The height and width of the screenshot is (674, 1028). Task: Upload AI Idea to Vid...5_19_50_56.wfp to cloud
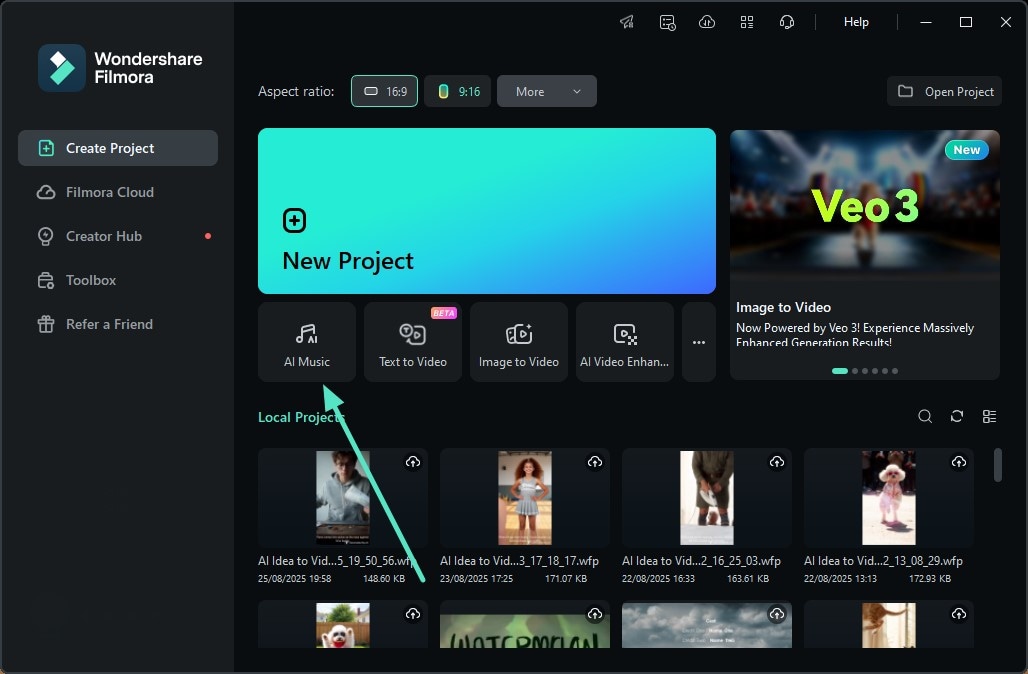(413, 462)
